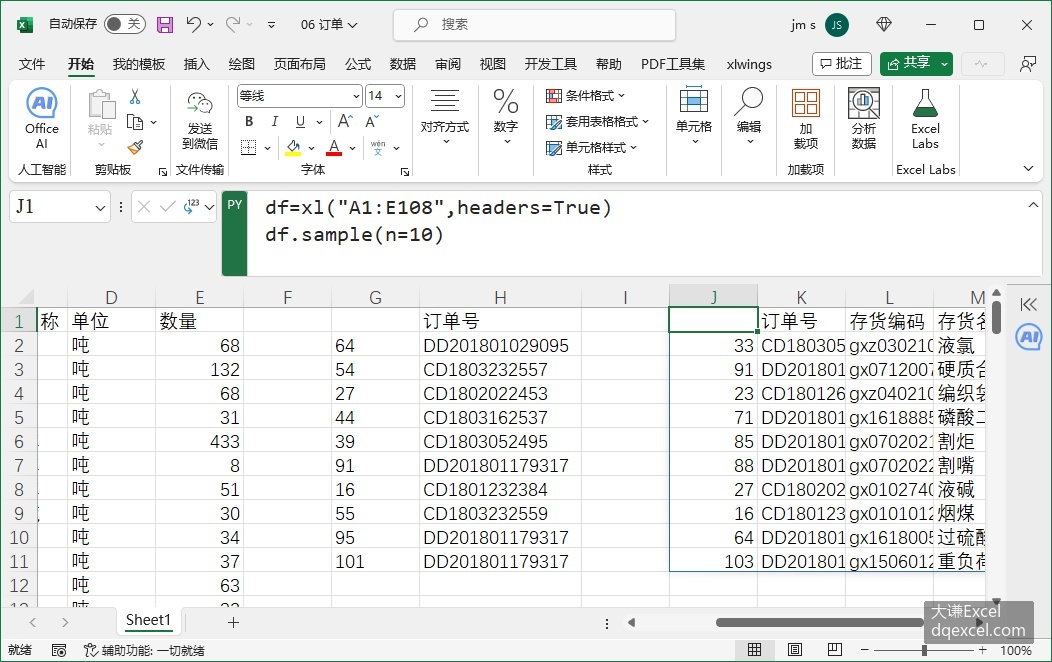Viewport: 1052px width, 662px height.
Task: Switch to Normal view icon
Action: (x=754, y=649)
